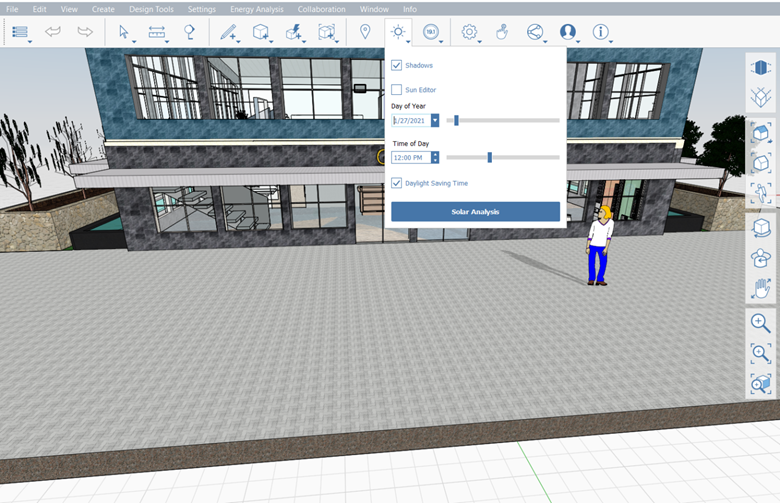Toggle perspective view cube in the right sidebar
Viewport: 780px width, 503px height.
[761, 67]
